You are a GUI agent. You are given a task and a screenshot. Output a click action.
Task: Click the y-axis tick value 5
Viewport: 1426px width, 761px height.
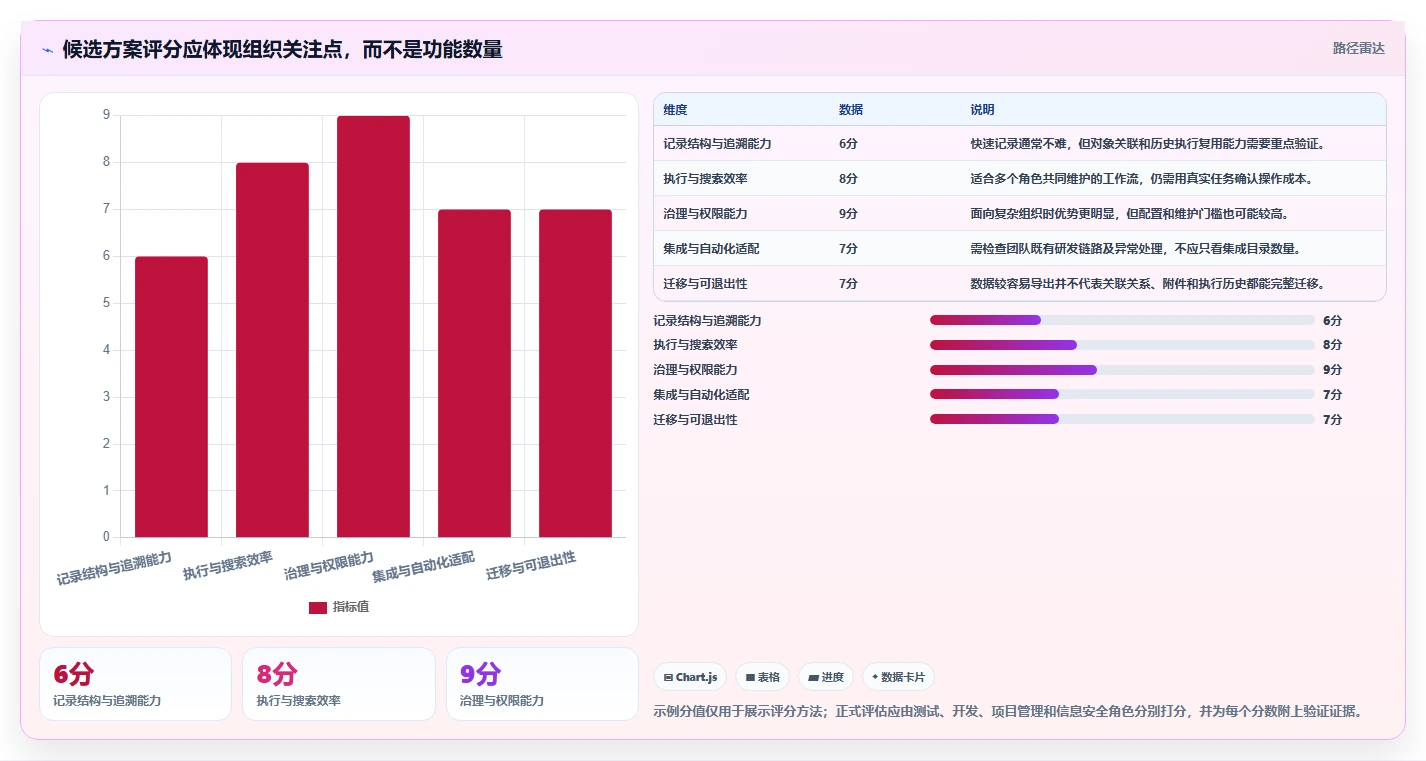tap(106, 303)
